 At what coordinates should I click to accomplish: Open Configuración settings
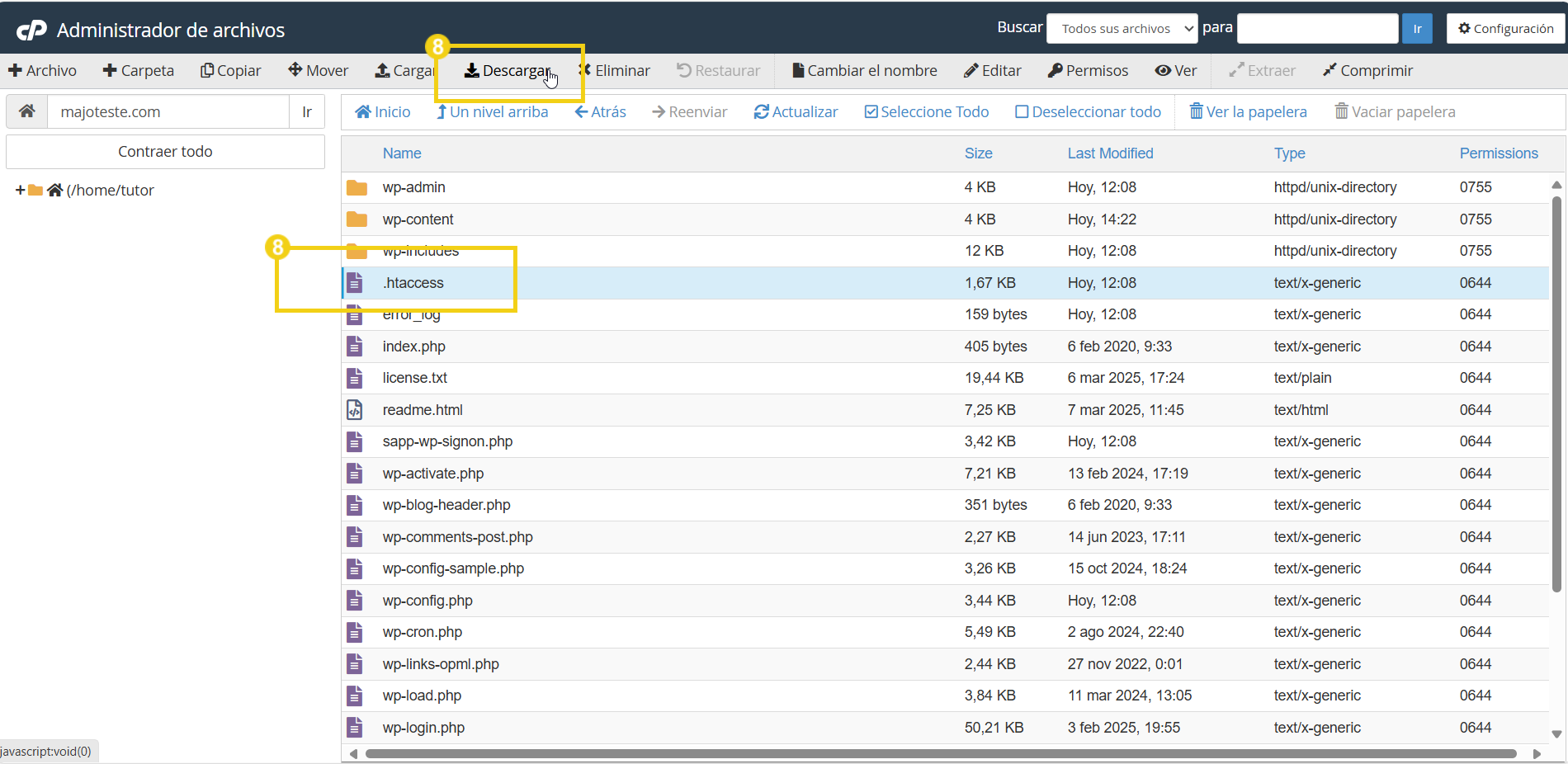(x=1506, y=29)
